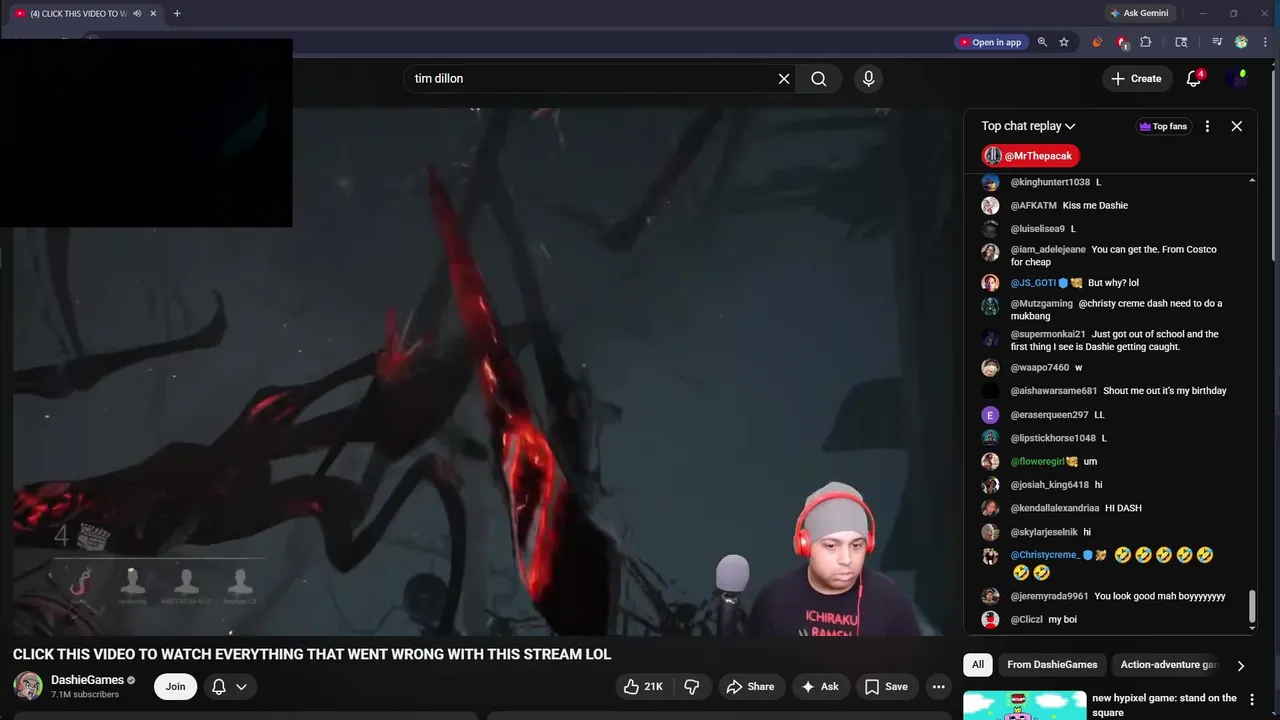This screenshot has width=1280, height=720.
Task: Select the From DashieGames chip
Action: click(x=1052, y=665)
